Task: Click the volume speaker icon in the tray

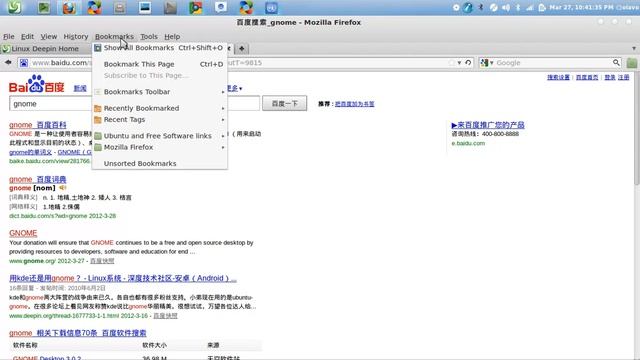Action: point(506,7)
